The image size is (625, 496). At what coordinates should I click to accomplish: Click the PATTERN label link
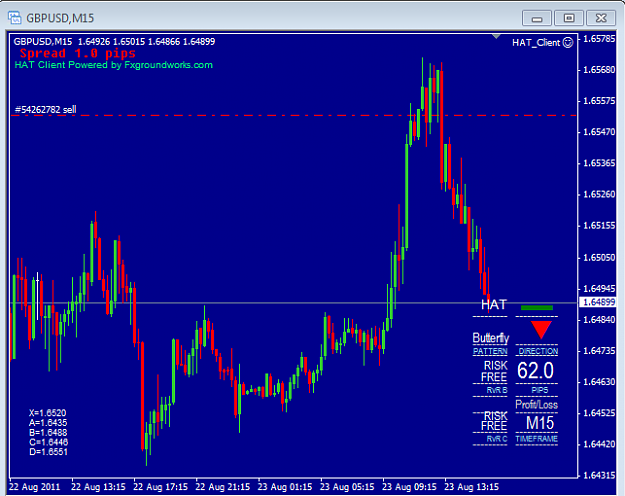tap(490, 351)
